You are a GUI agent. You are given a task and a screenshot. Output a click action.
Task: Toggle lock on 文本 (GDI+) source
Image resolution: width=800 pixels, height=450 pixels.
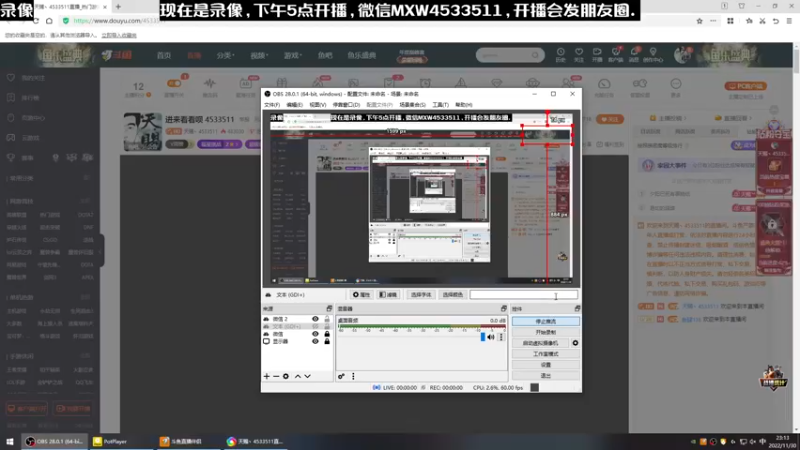tap(327, 327)
